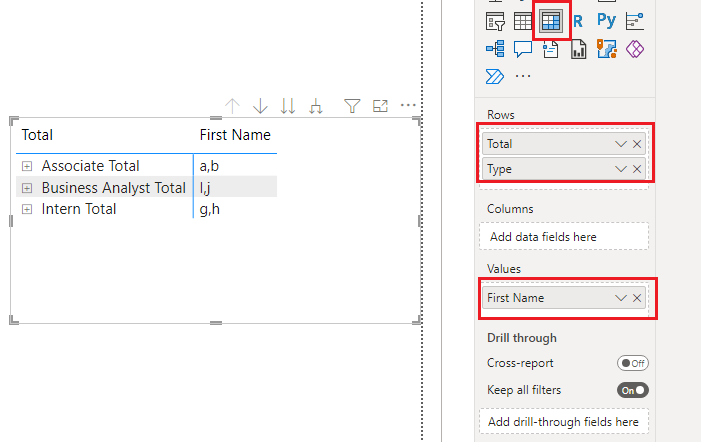Toggle the Keep all filters switch

633,390
